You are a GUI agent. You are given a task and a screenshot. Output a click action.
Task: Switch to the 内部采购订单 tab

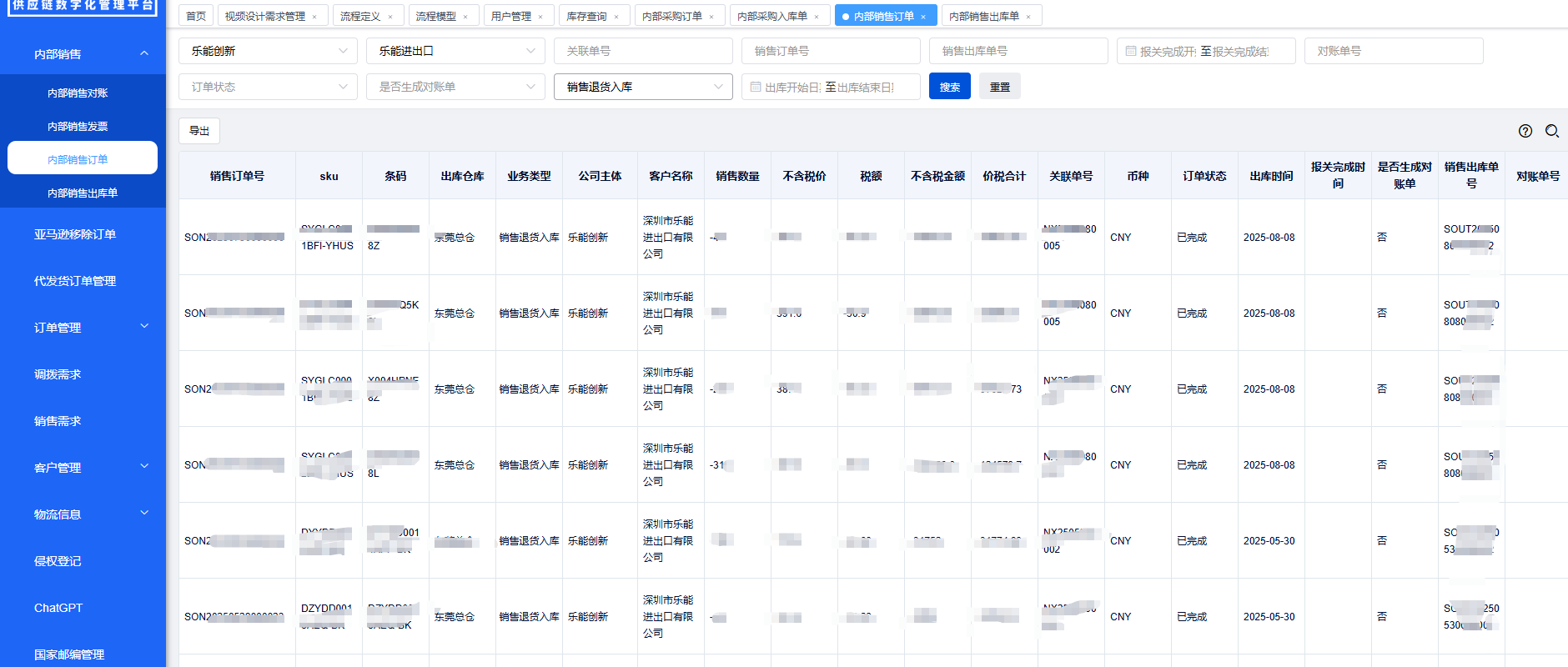click(x=672, y=17)
